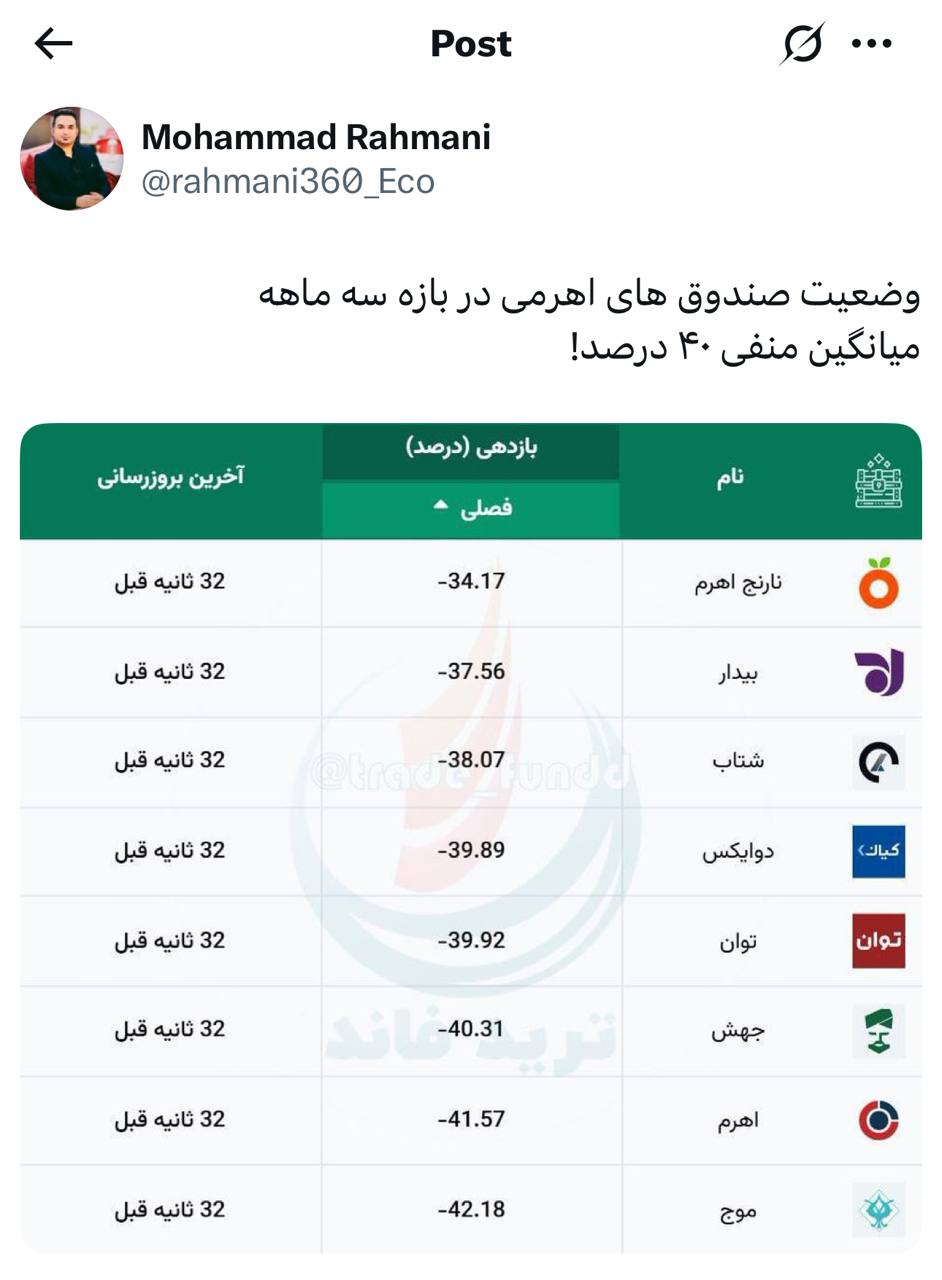942x1280 pixels.
Task: Click the blue Kian fund logo
Action: (879, 851)
